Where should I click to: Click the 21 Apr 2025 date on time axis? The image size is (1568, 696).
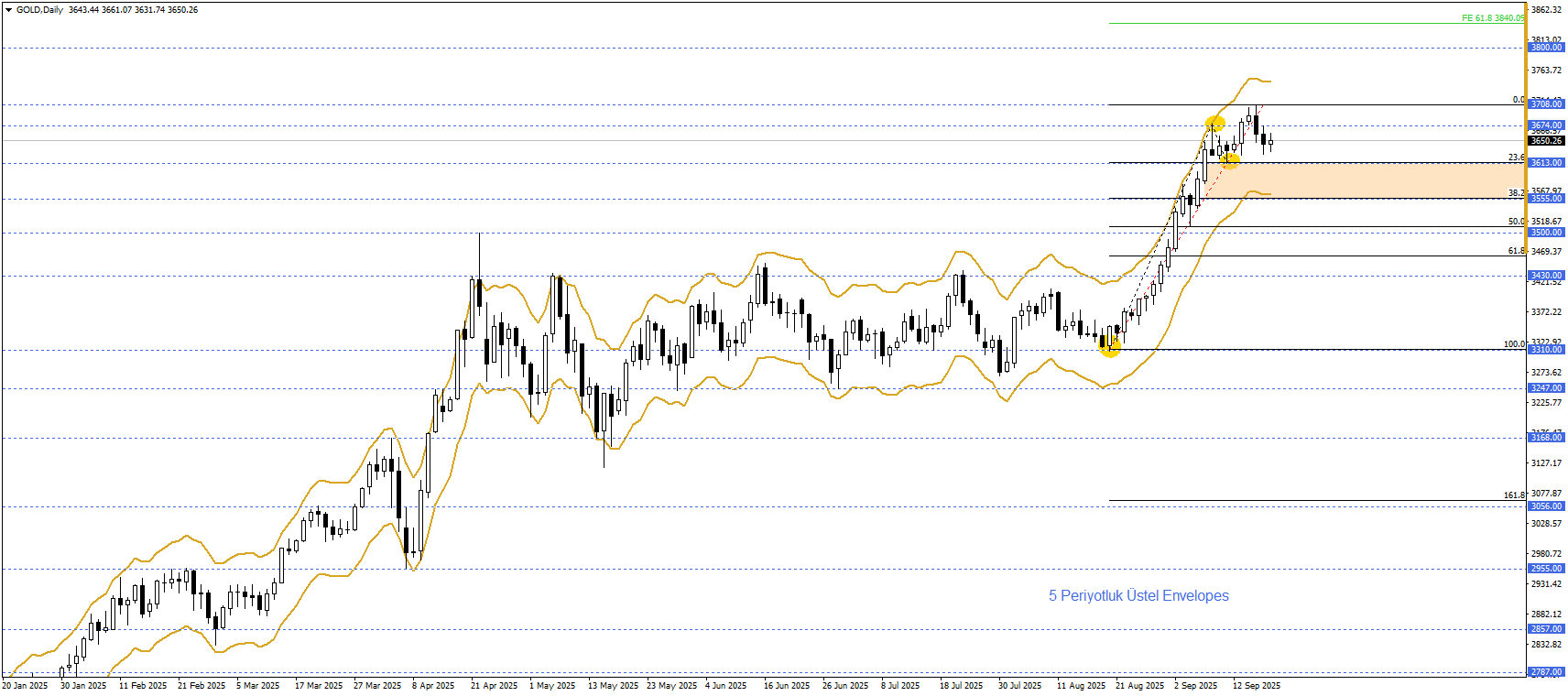pyautogui.click(x=494, y=686)
